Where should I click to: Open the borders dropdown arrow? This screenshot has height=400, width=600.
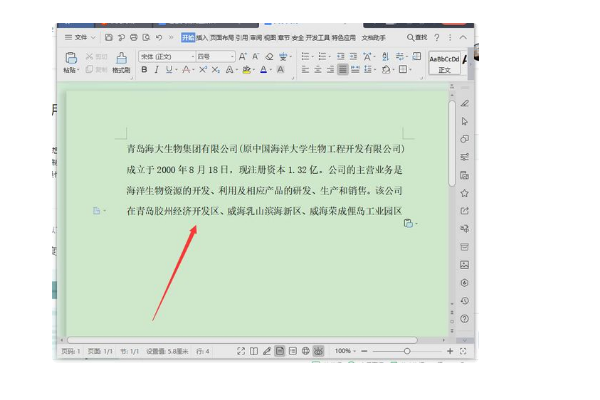click(x=411, y=69)
